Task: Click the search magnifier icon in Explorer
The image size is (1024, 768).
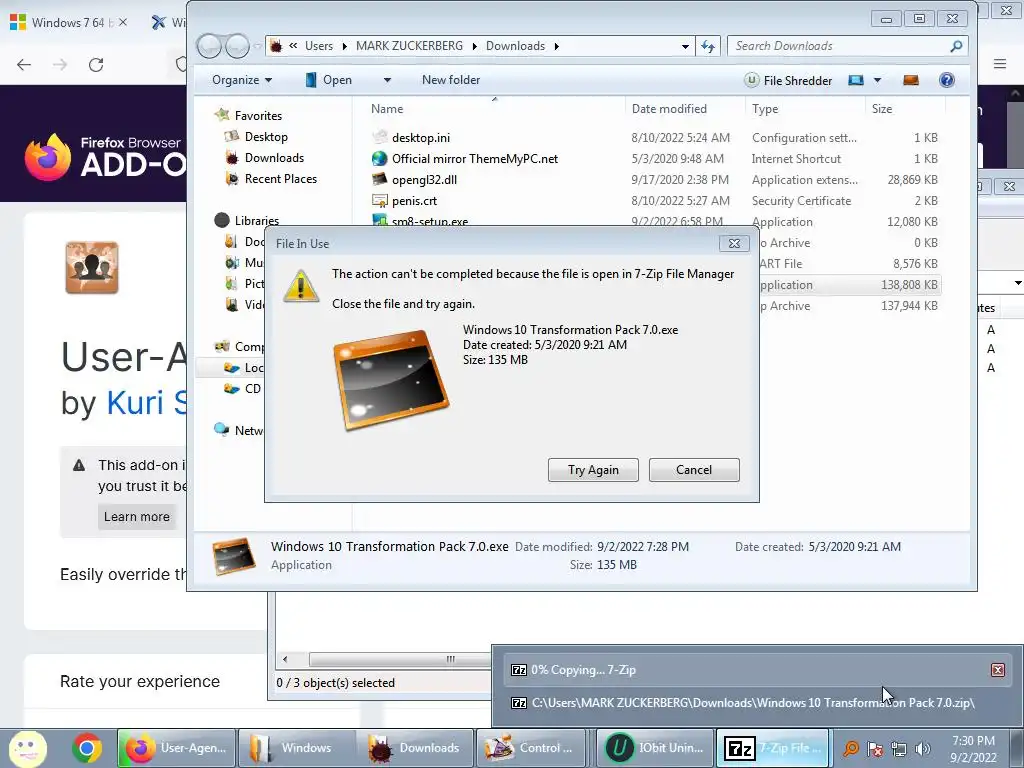Action: coord(956,46)
